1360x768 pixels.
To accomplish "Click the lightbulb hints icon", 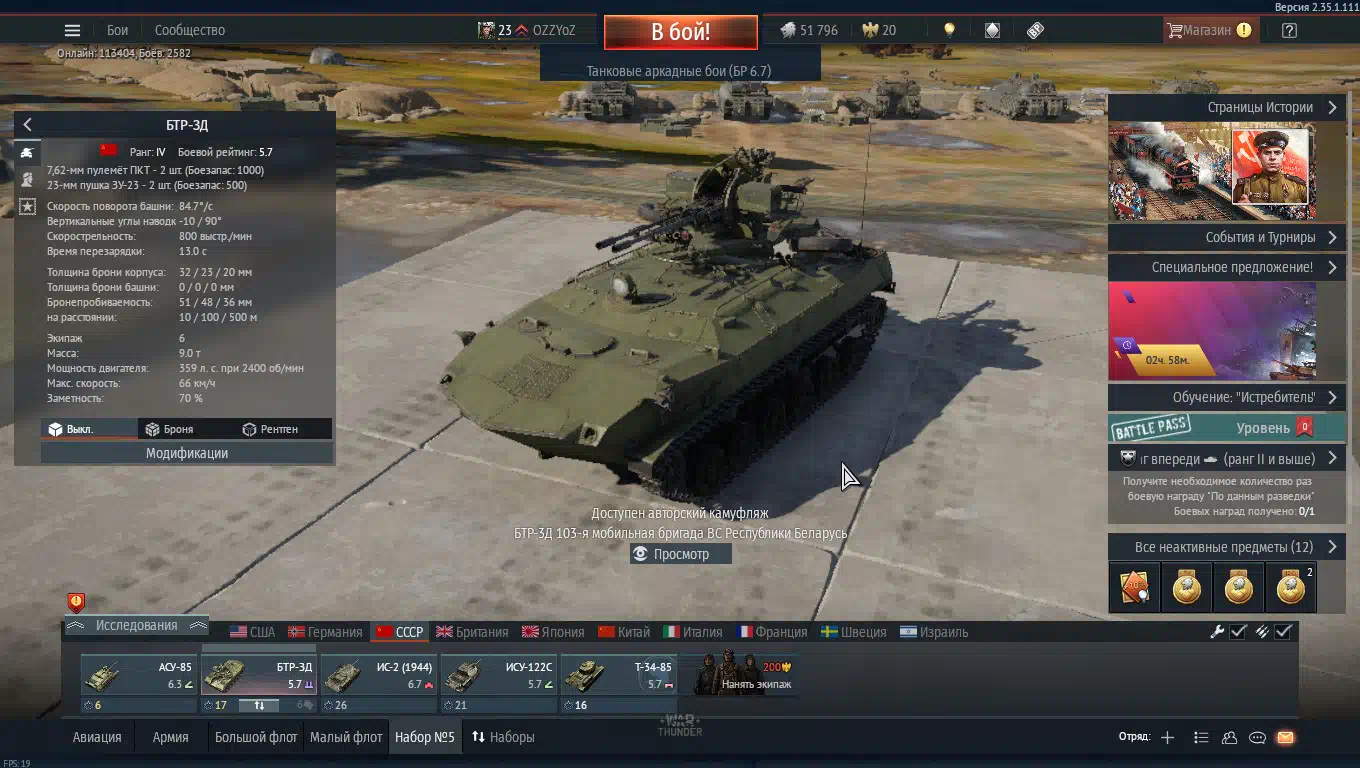I will coord(949,30).
